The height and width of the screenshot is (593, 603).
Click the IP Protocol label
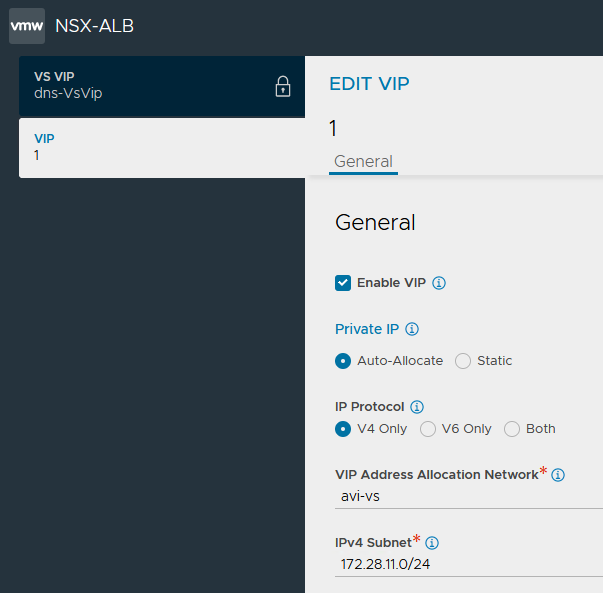point(370,407)
